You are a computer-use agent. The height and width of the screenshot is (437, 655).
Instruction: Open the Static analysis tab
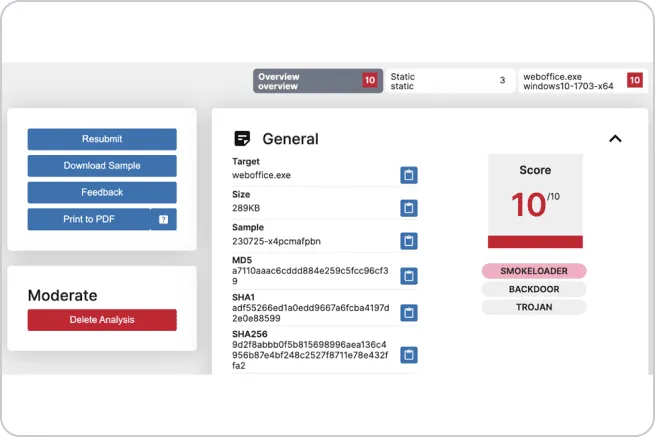click(450, 81)
